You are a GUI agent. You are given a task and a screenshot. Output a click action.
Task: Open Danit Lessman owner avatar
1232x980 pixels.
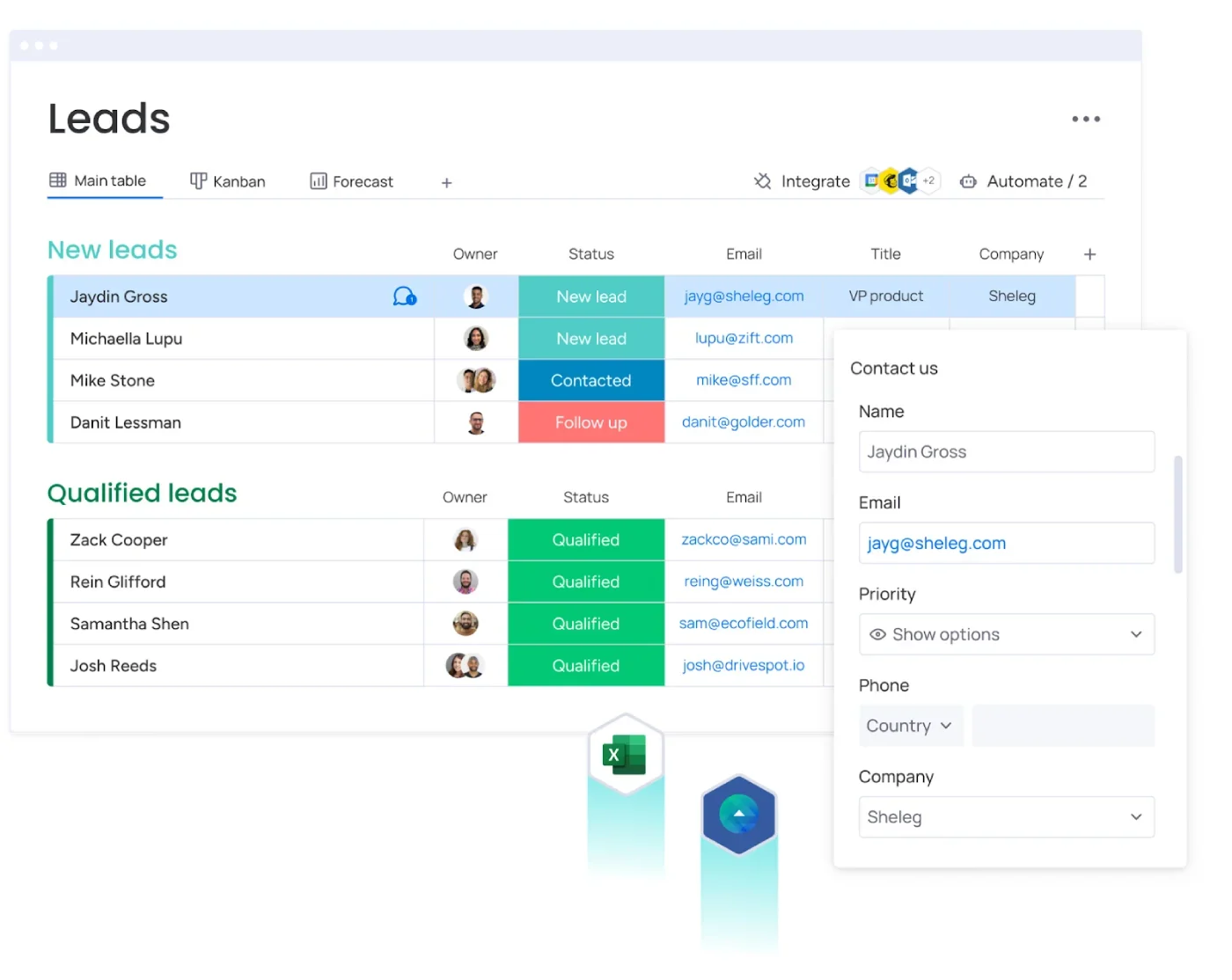point(476,422)
